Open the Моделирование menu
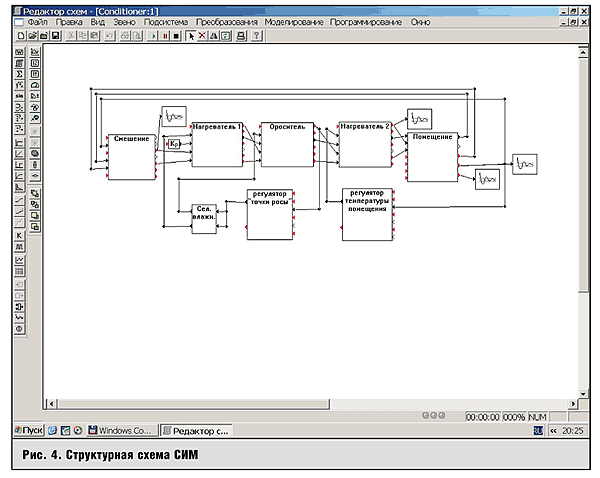The width and height of the screenshot is (600, 478). (291, 21)
